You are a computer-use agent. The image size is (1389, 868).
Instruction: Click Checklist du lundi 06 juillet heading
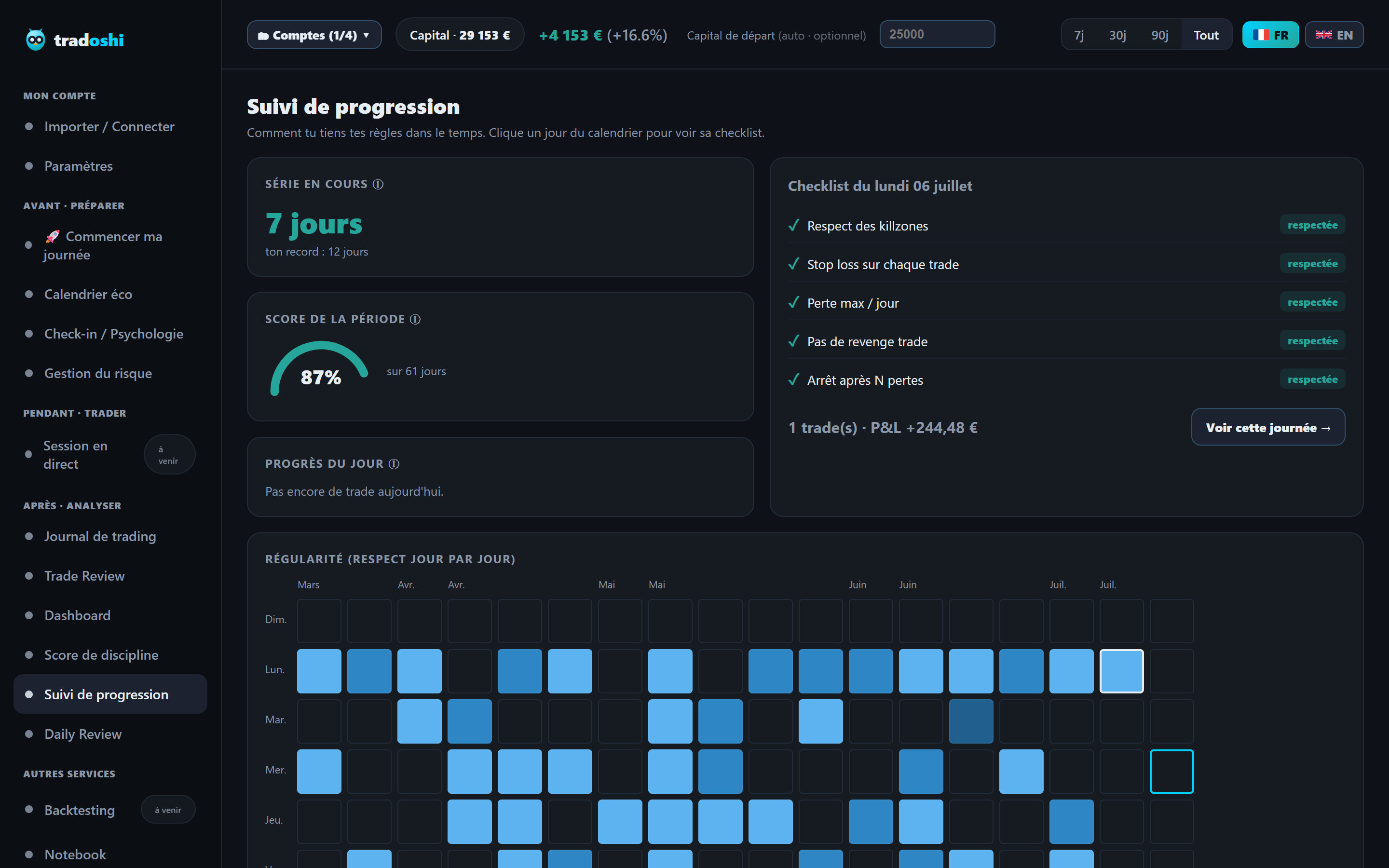[880, 186]
